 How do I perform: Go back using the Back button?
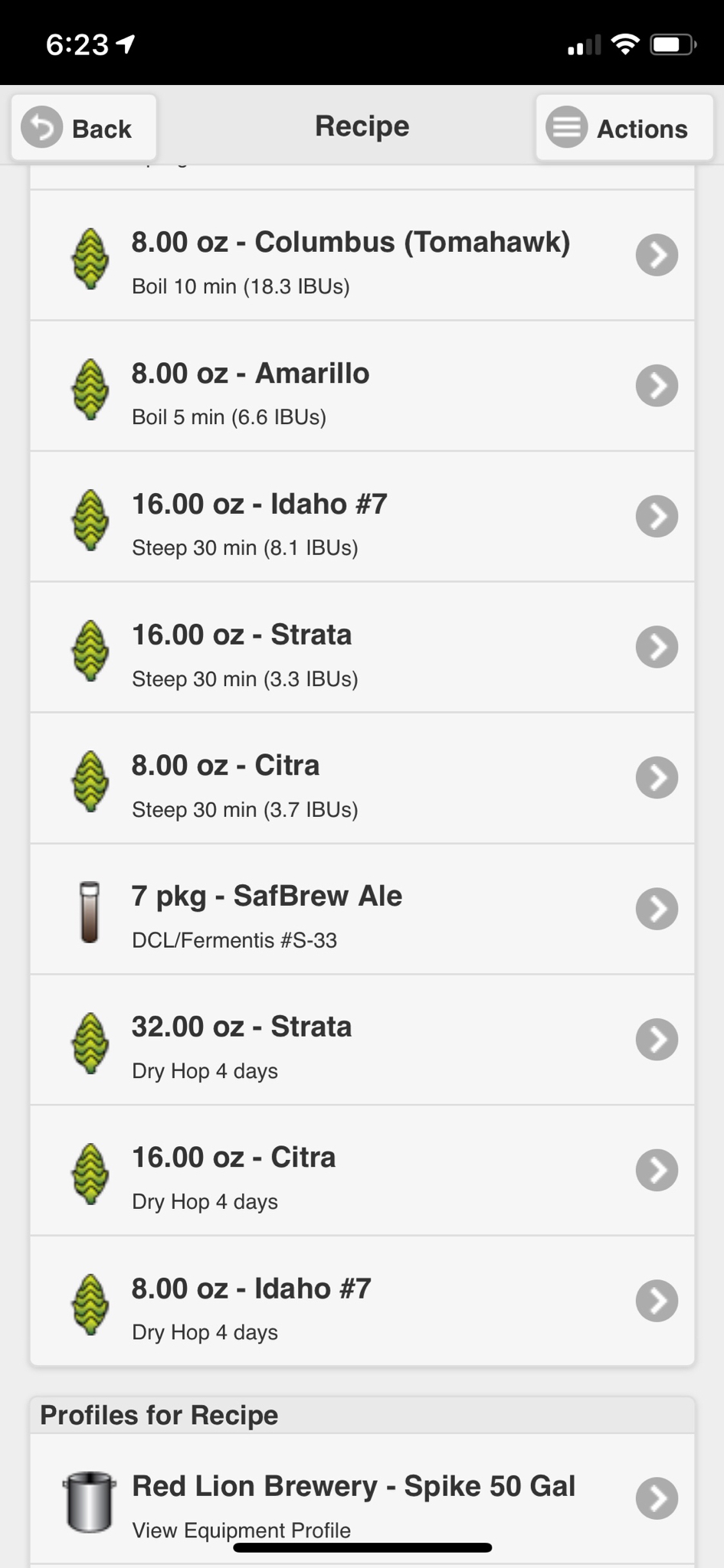click(84, 128)
